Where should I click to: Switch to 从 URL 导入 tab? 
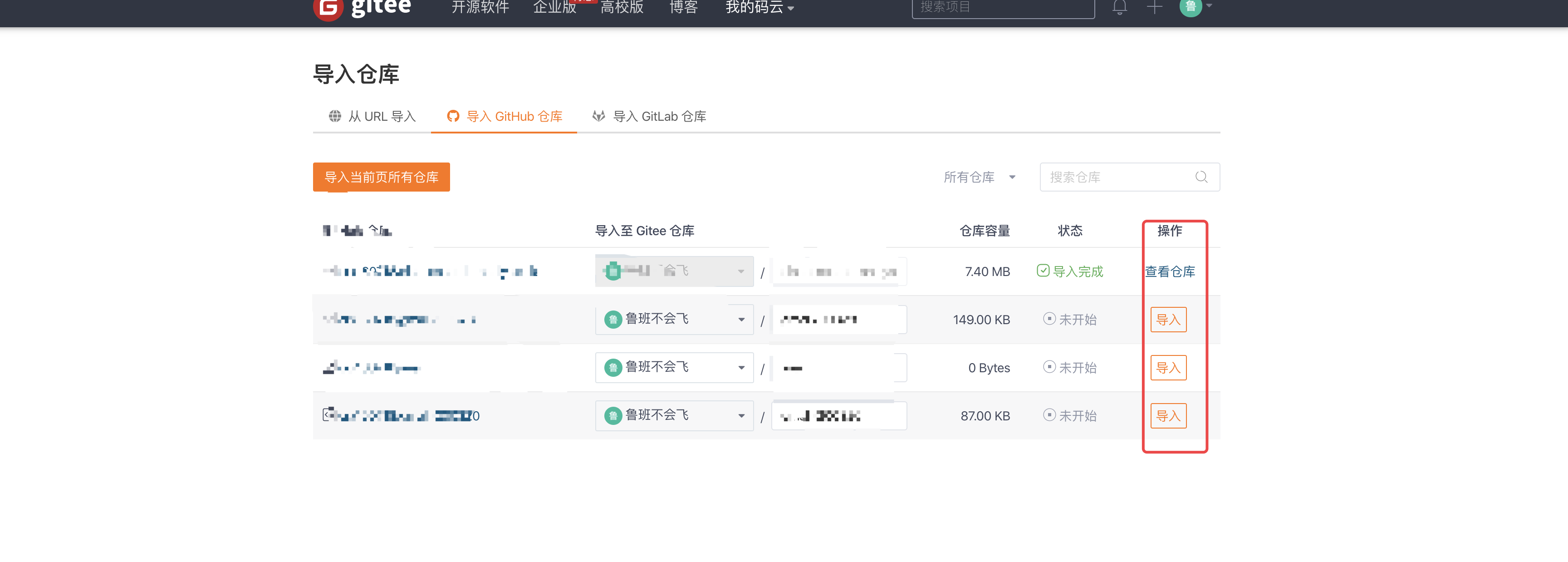pos(382,116)
